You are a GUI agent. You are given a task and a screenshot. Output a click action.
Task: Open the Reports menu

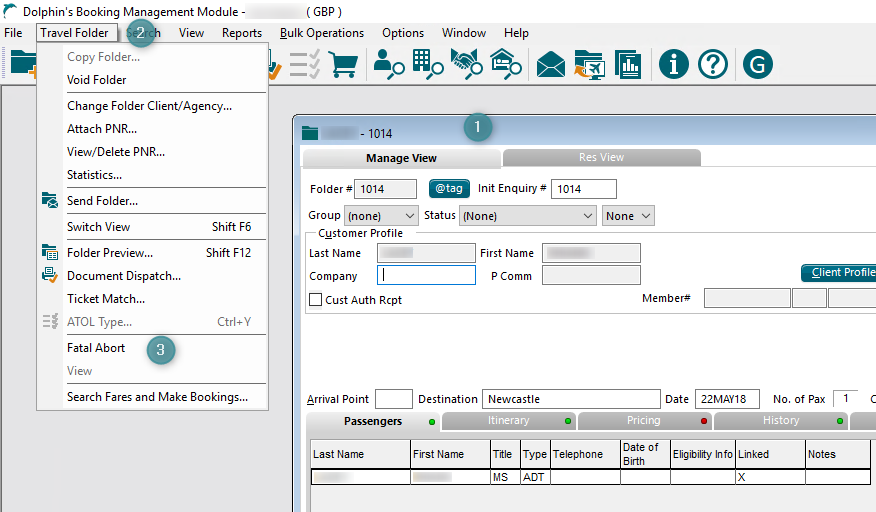tap(242, 33)
